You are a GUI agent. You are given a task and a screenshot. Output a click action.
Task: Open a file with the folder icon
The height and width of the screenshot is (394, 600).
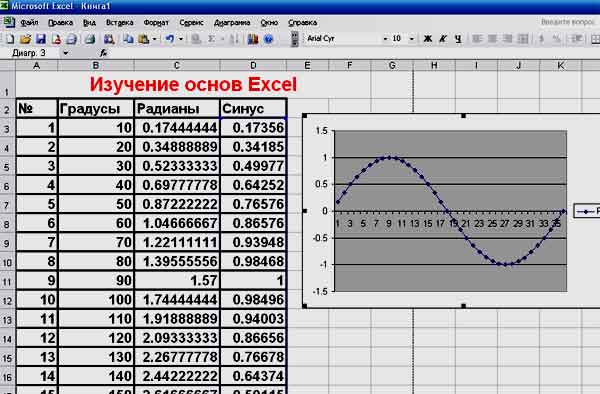pyautogui.click(x=25, y=39)
